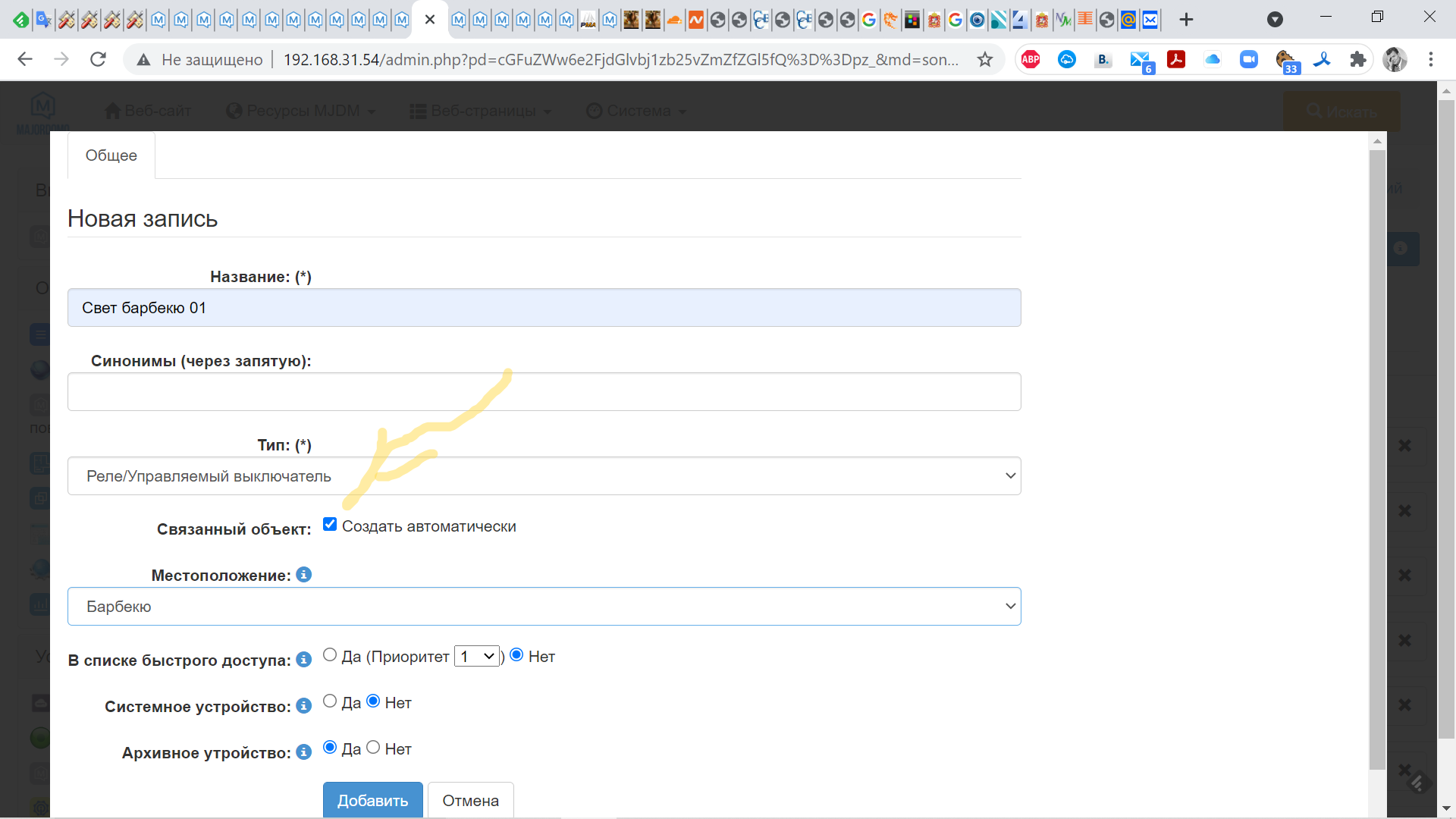Viewport: 1456px width, 819px height.
Task: Select Да for quick access list
Action: point(330,655)
